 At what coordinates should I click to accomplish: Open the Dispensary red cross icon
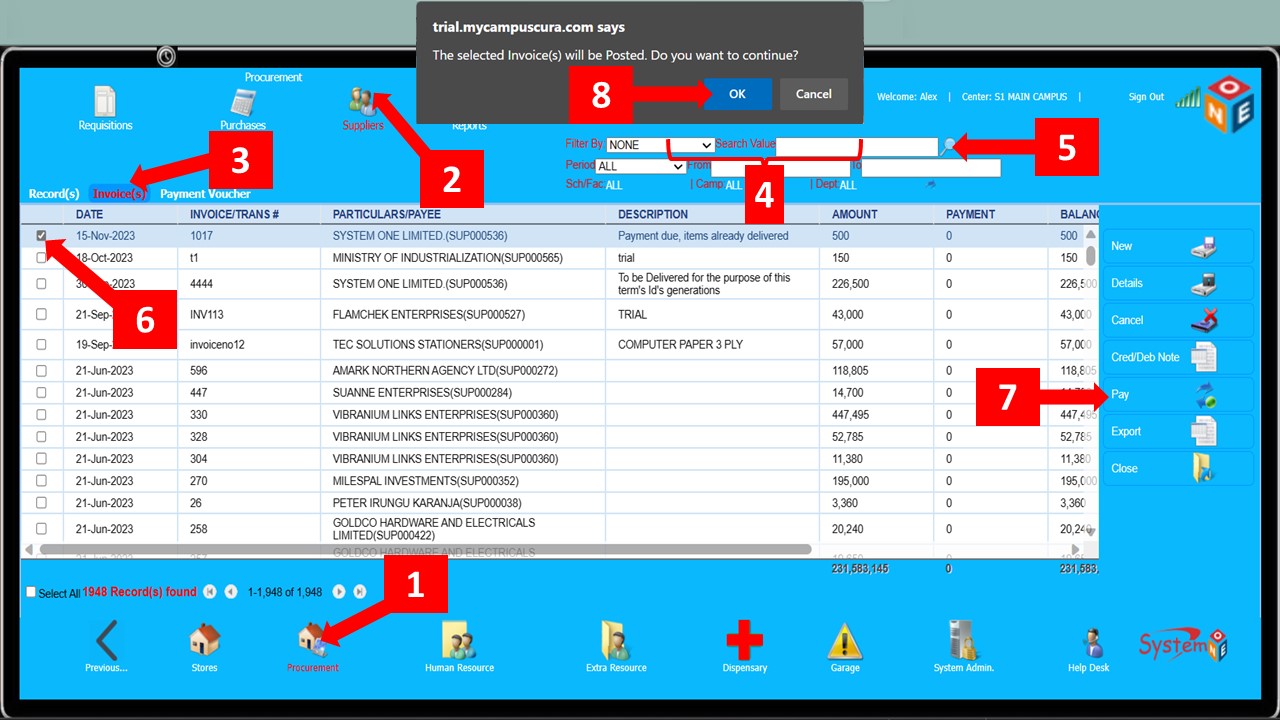pos(744,641)
